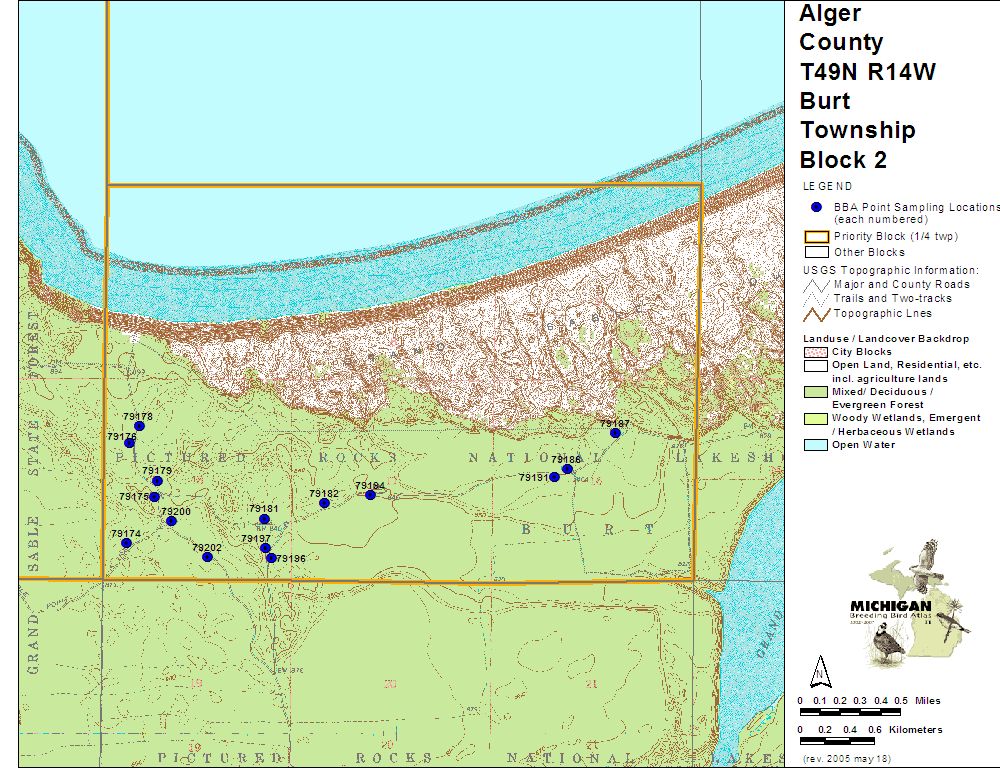The width and height of the screenshot is (1000, 768).
Task: Click the BBA Point Sampling Locations legend dot
Action: tap(816, 207)
